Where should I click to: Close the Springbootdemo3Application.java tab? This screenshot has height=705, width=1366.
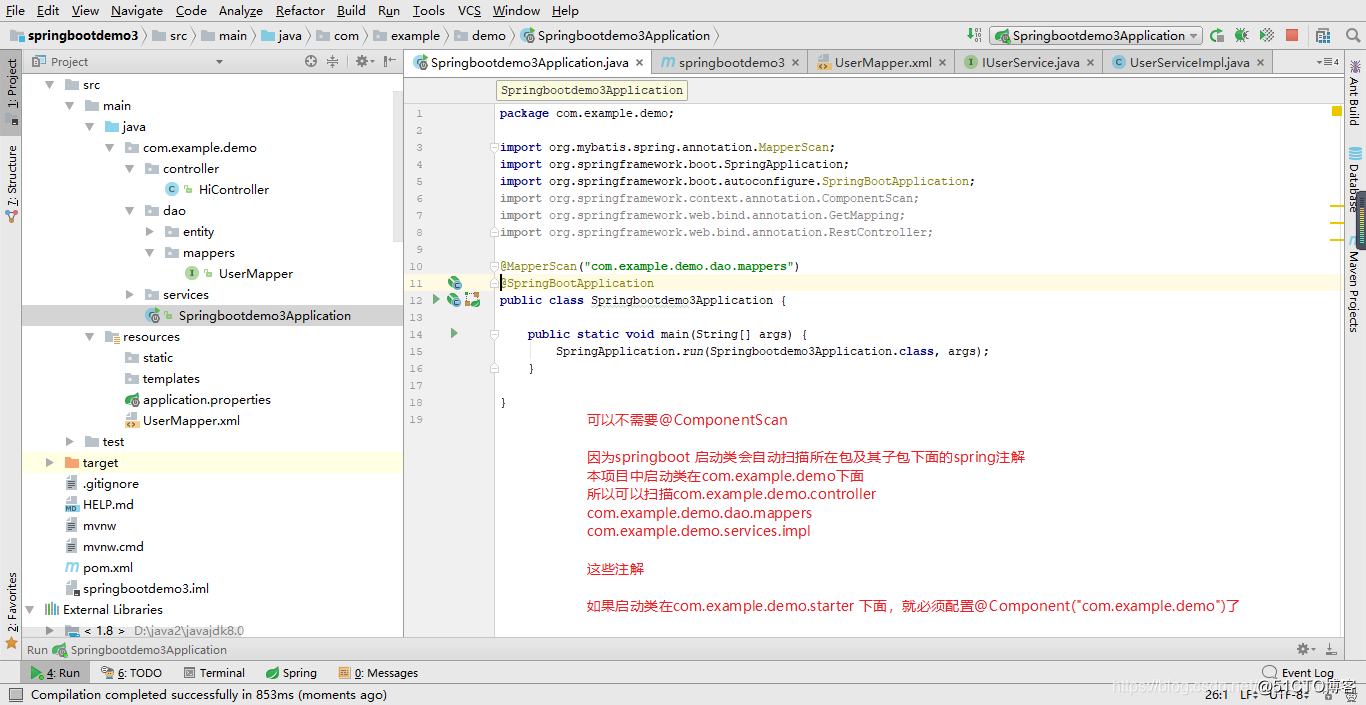pos(640,62)
